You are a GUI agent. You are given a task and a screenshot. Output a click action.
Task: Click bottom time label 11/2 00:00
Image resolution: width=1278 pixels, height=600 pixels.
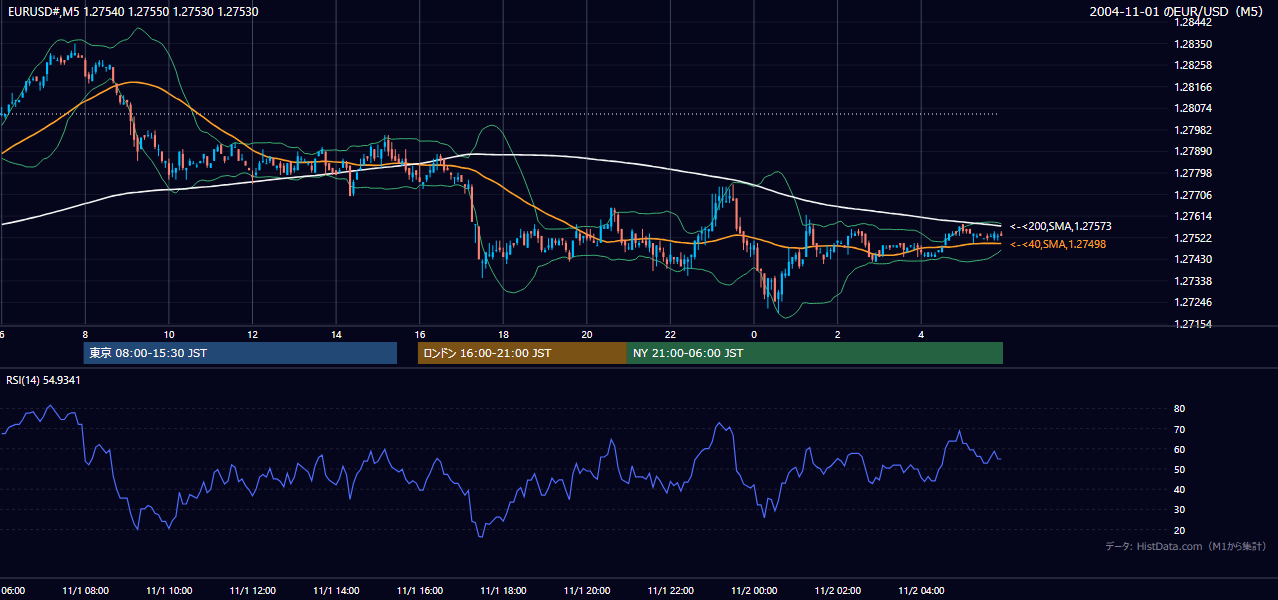click(x=754, y=591)
